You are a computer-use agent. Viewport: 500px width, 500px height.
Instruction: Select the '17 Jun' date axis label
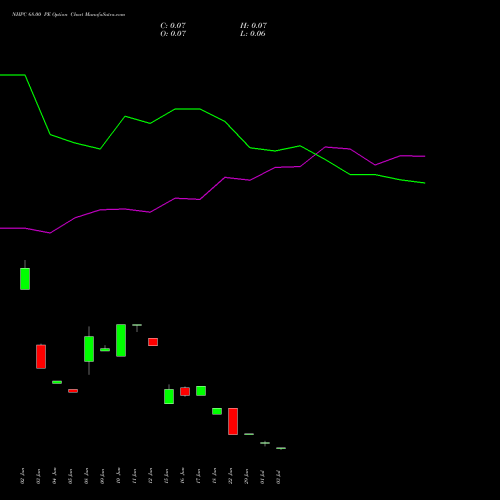[198, 476]
